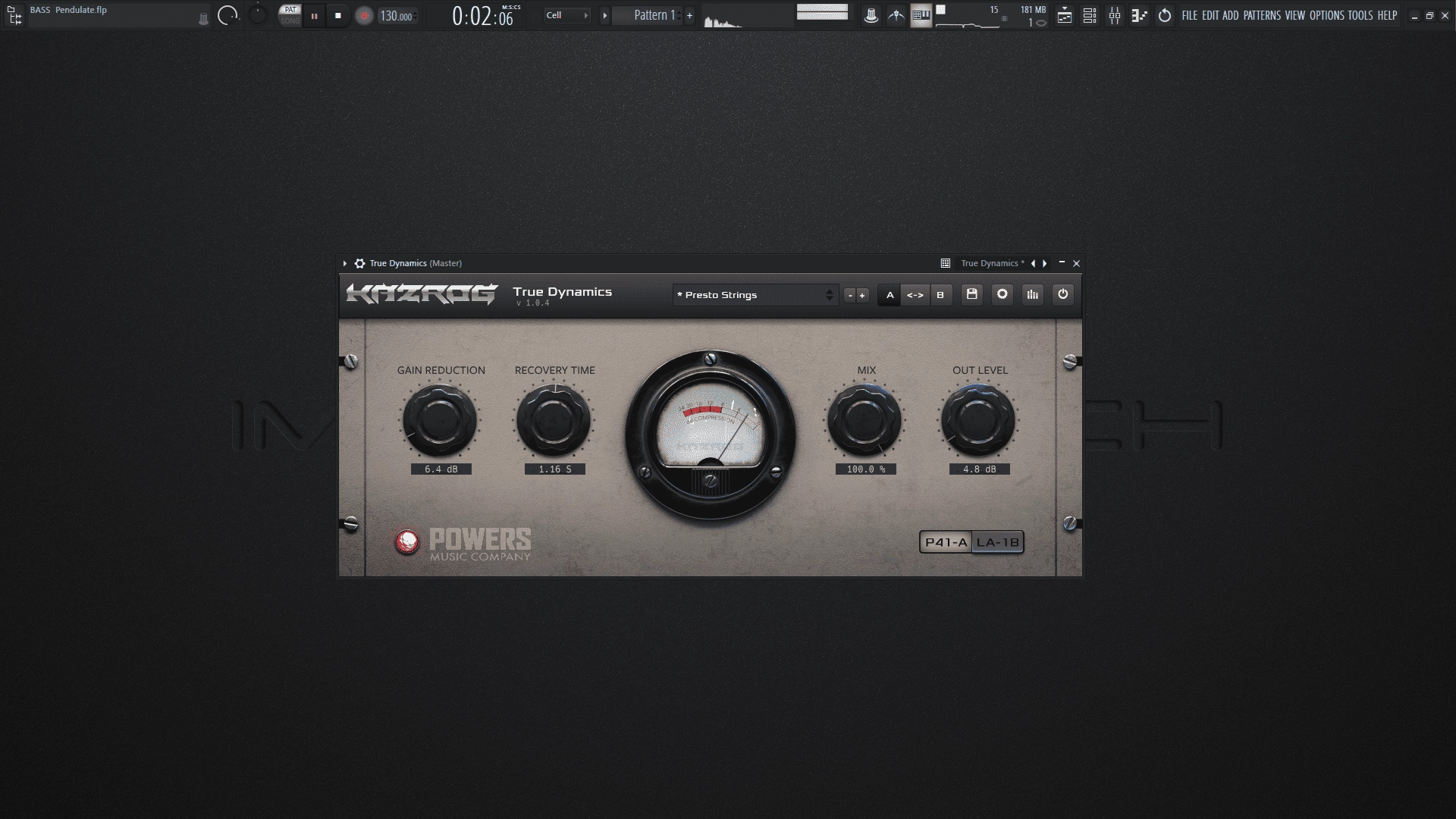Expand pattern menu arrow left of Pattern 1
Image resolution: width=1456 pixels, height=819 pixels.
pyautogui.click(x=604, y=15)
